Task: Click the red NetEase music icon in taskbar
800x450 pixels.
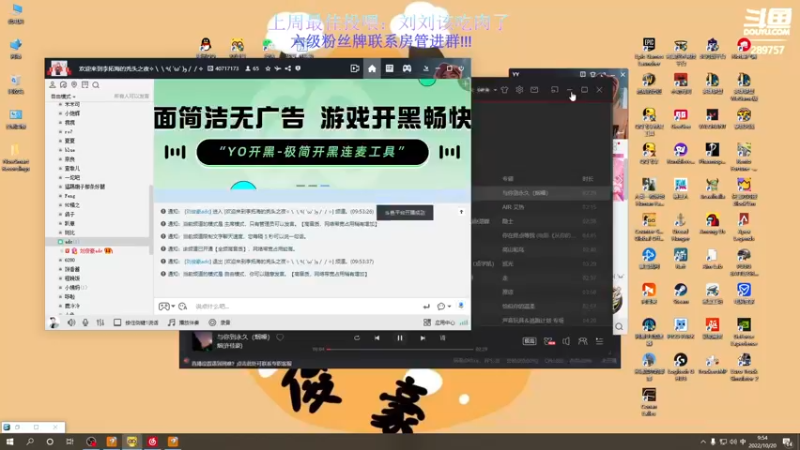Action: pyautogui.click(x=152, y=441)
